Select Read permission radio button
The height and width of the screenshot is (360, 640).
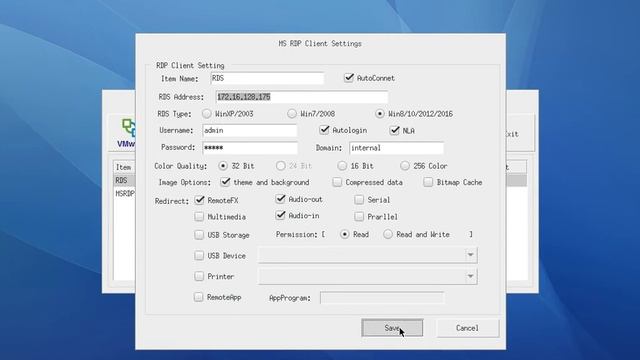click(x=344, y=234)
